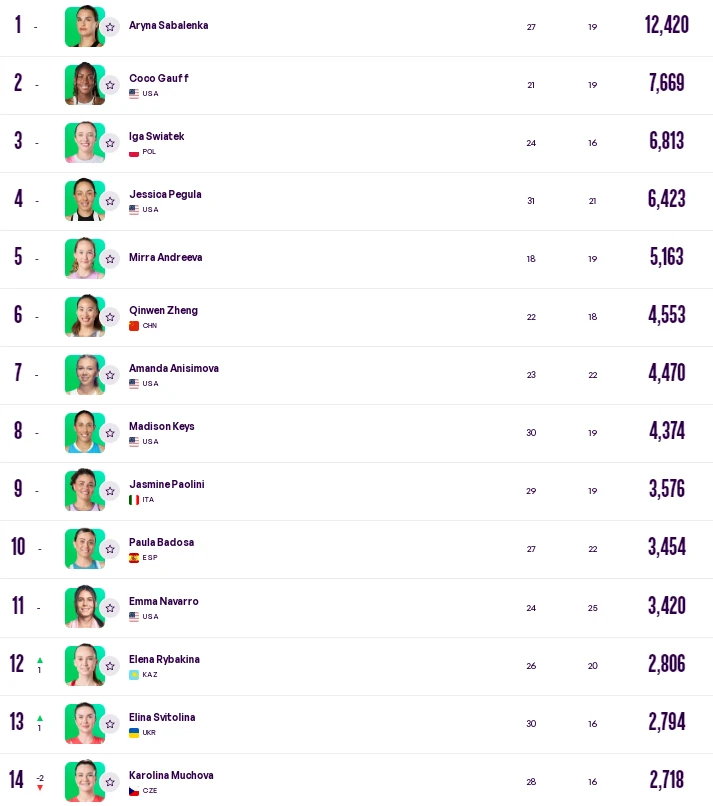The height and width of the screenshot is (806, 713).
Task: Favorite Madison Keys via star icon
Action: tap(110, 433)
